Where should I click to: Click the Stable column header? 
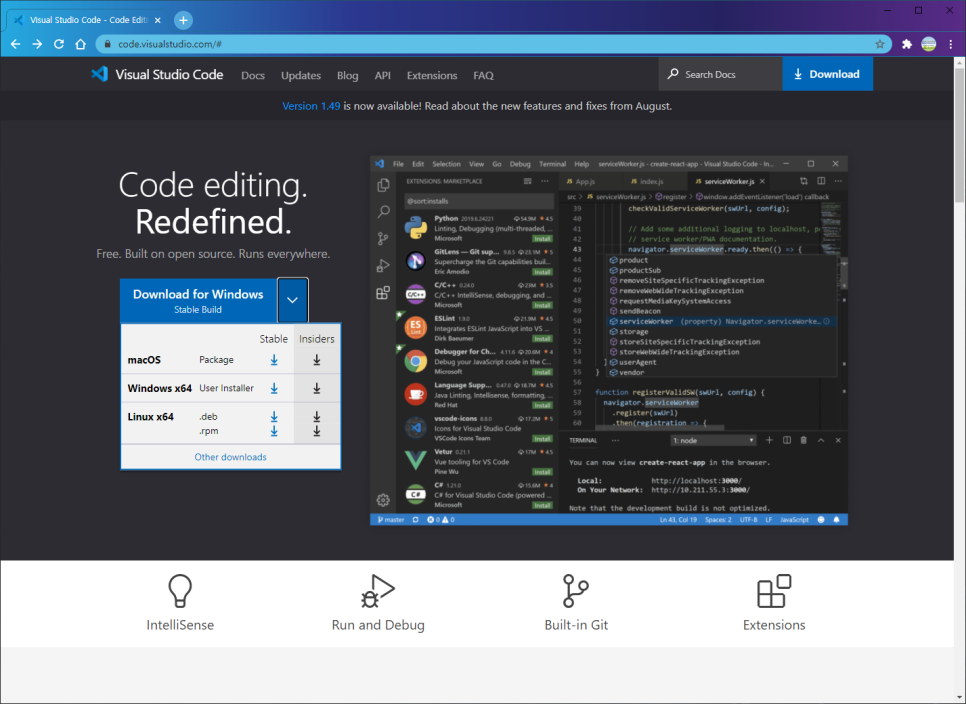274,339
